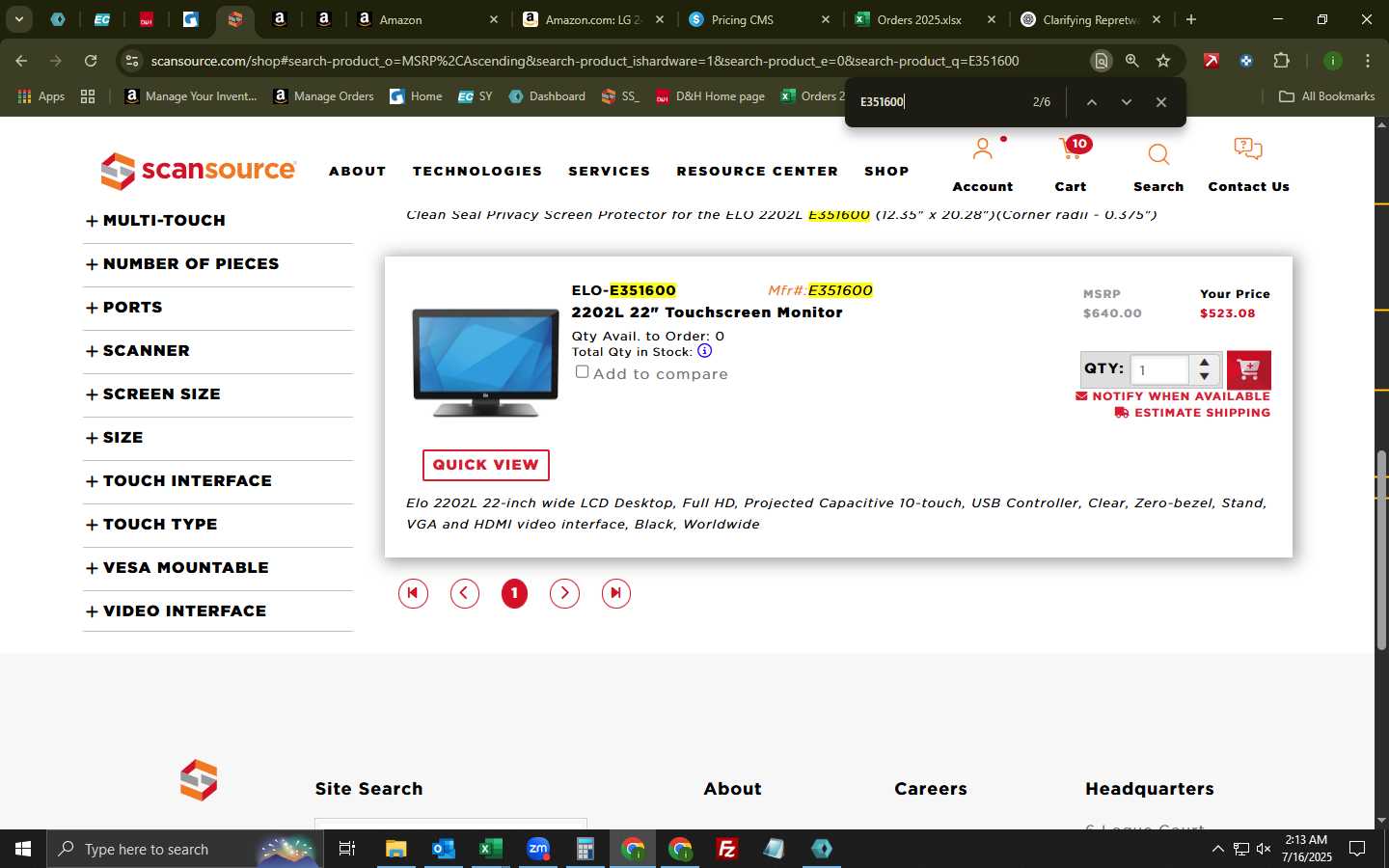The height and width of the screenshot is (868, 1389).
Task: Open Calculator from taskbar
Action: [x=585, y=849]
